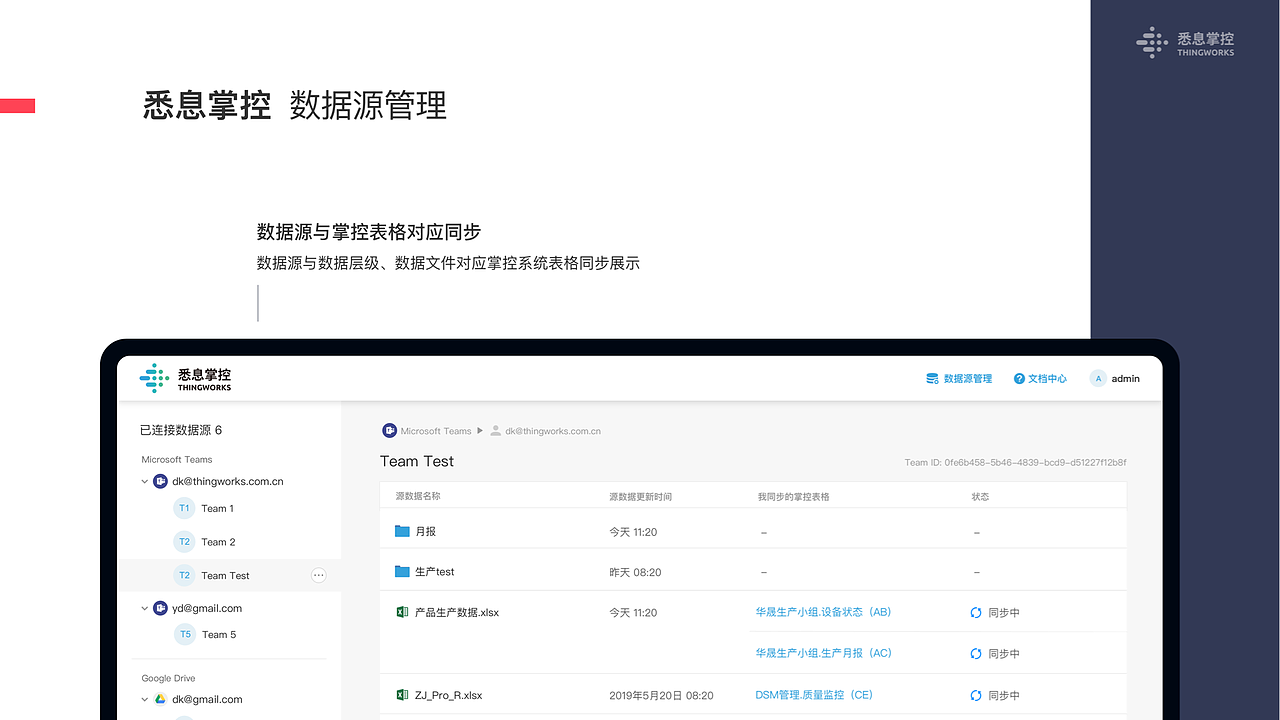1280x720 pixels.
Task: Click the Excel icon for ZJ_Pro_R.xlsx
Action: [x=402, y=694]
